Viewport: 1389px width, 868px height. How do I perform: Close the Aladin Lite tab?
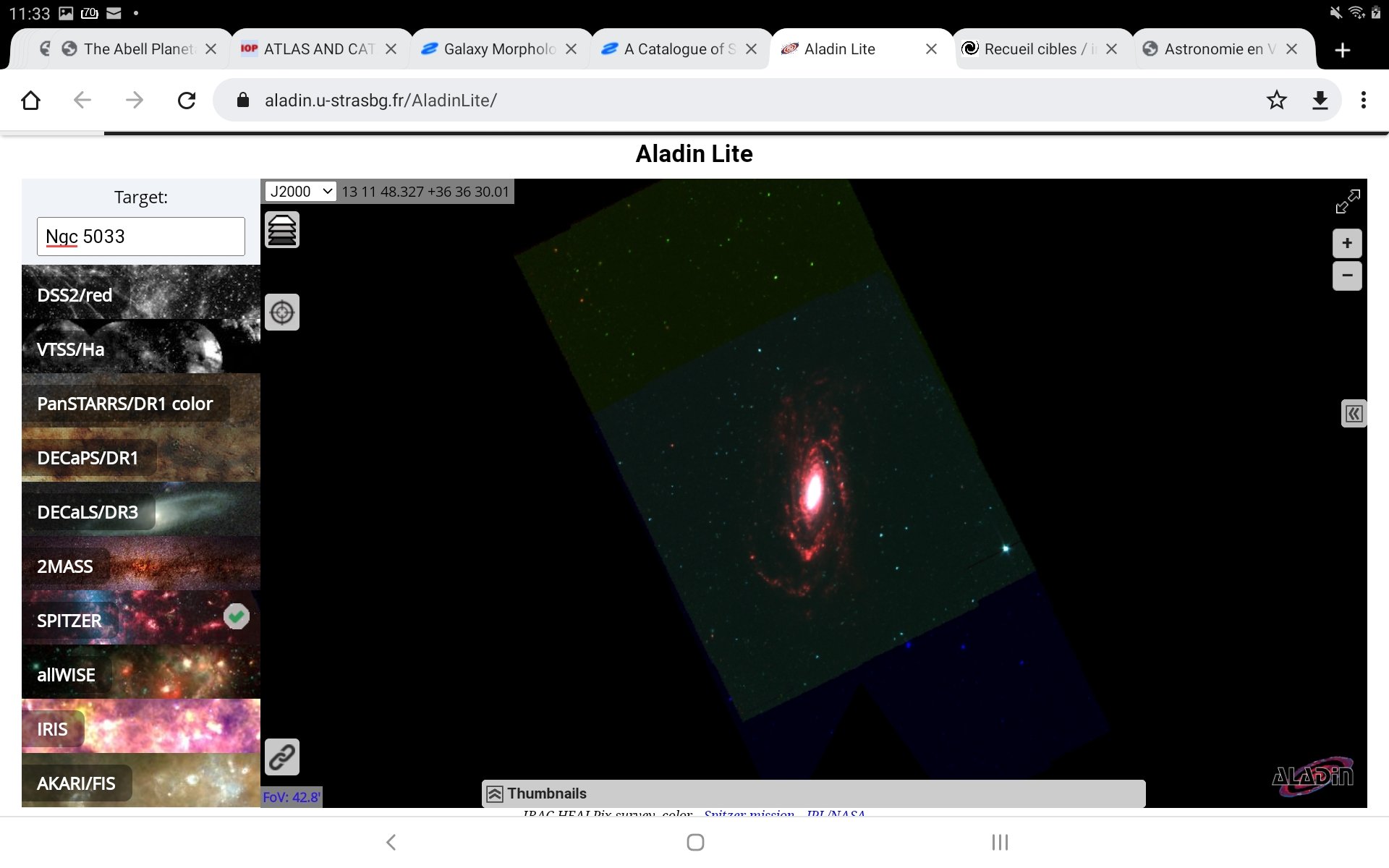(x=931, y=49)
